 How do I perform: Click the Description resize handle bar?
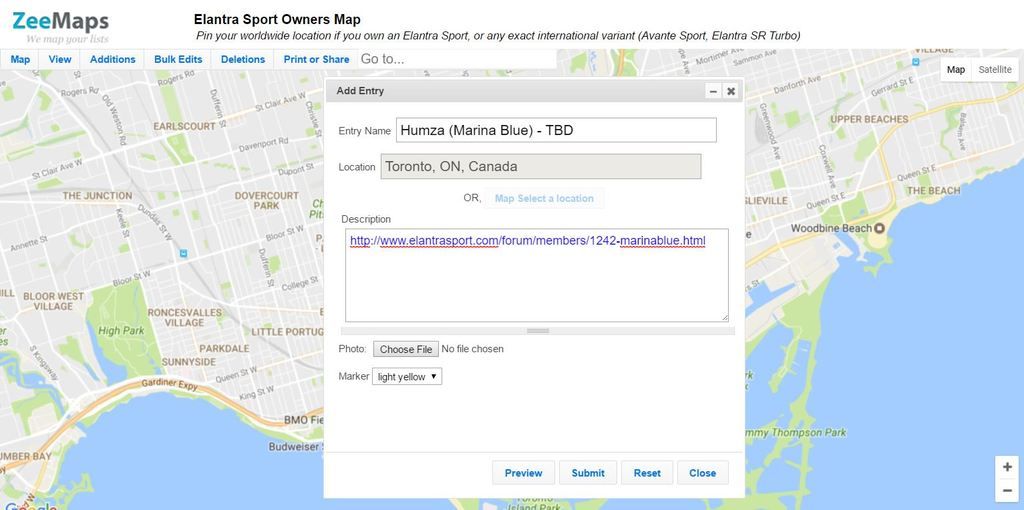click(537, 331)
